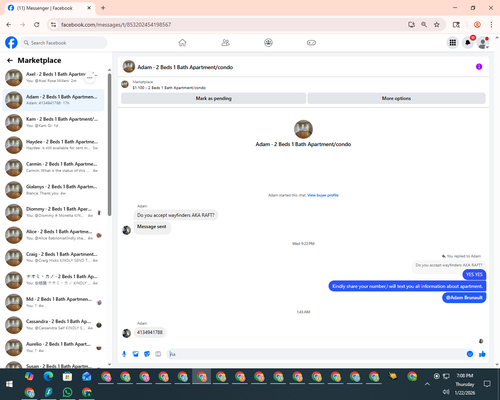
Task: Go back from Marketplace chats list
Action: (10, 60)
